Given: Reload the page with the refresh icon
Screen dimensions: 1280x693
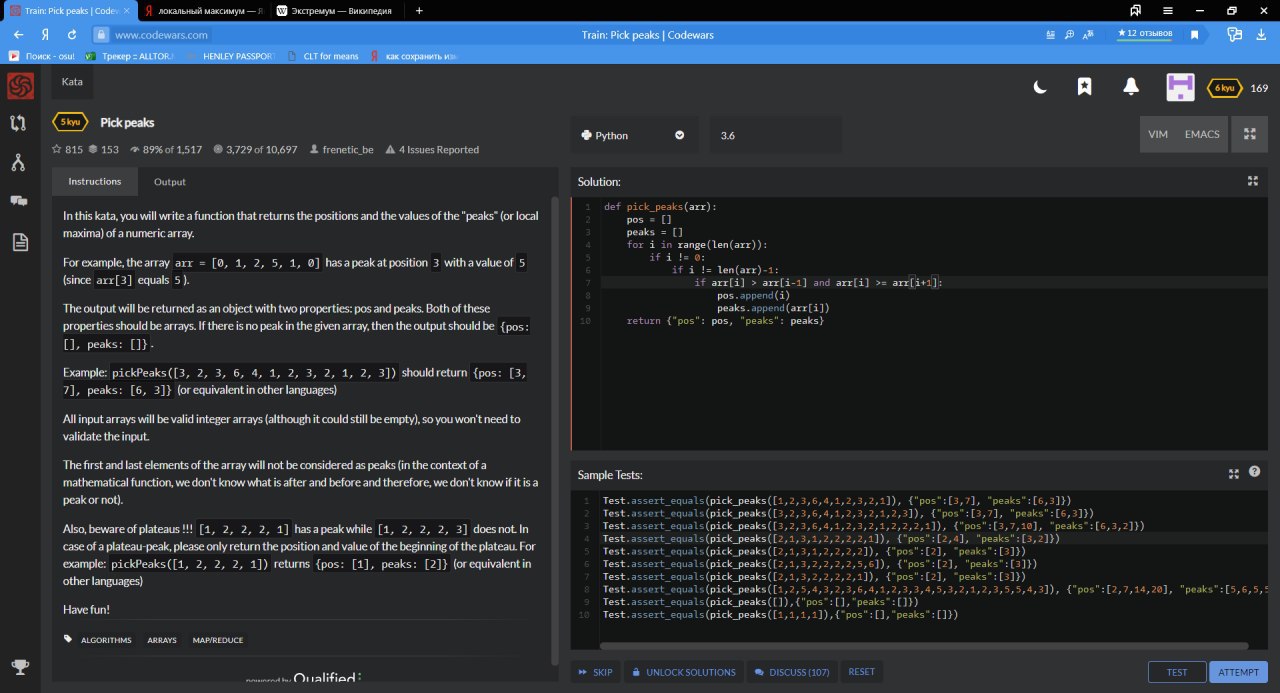Looking at the screenshot, I should 72,34.
